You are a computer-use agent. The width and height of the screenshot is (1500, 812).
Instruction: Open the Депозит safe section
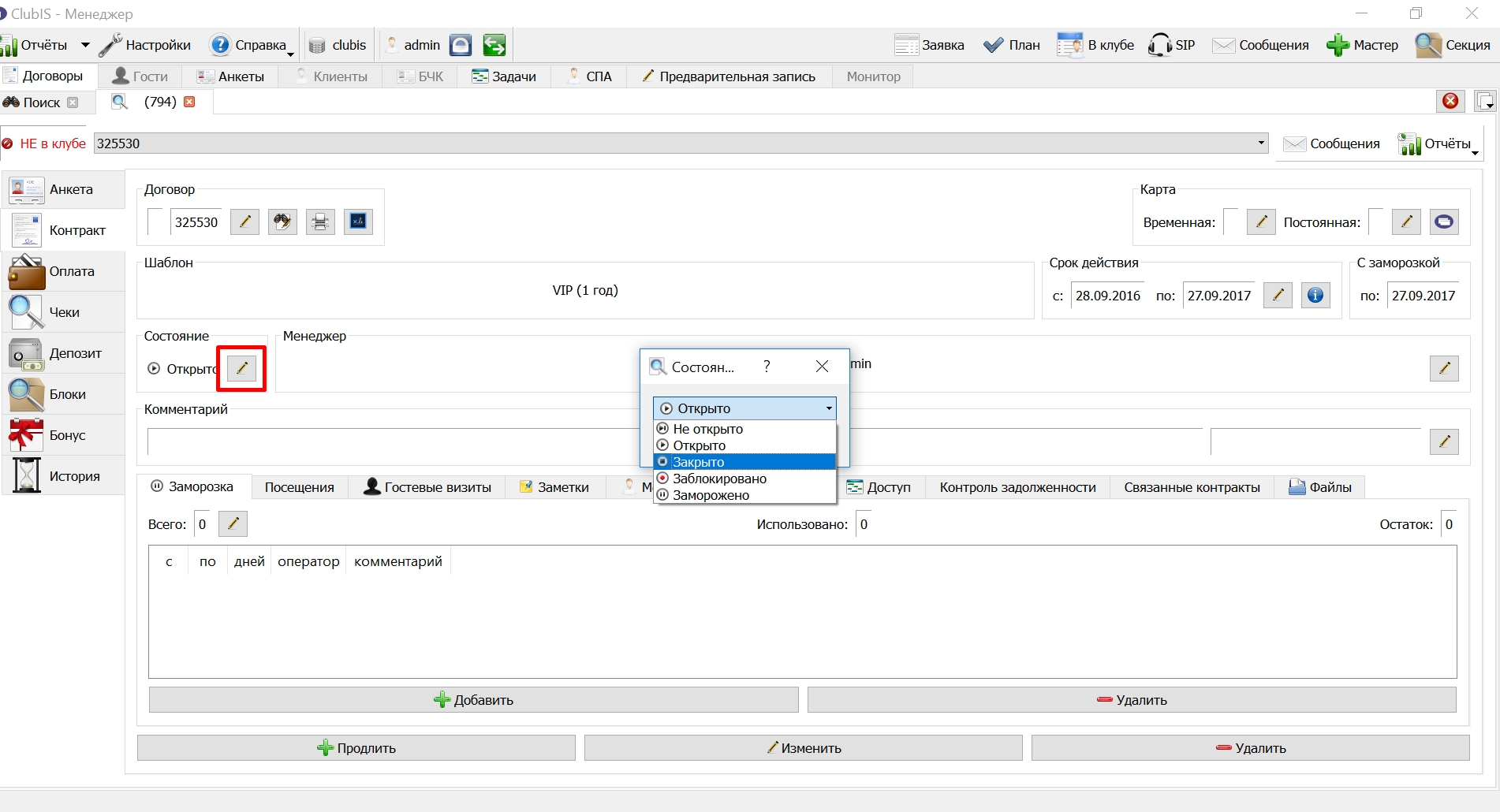point(63,353)
